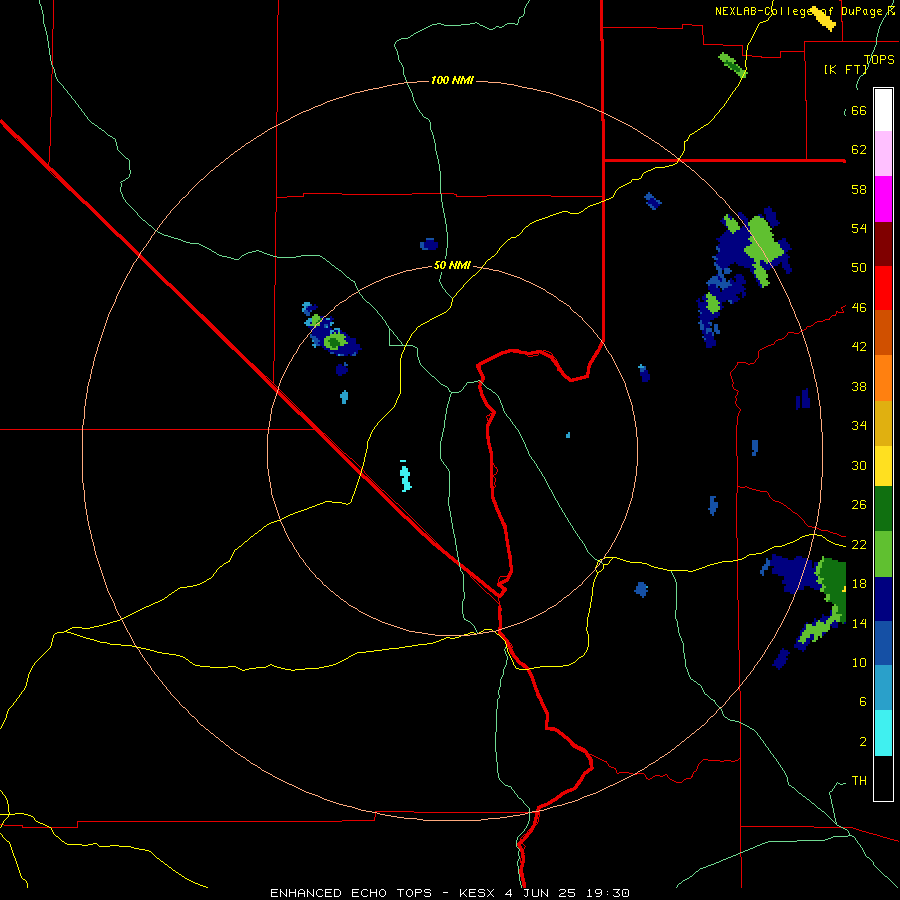
Task: Click the "54" scale label
Action: pos(859,228)
